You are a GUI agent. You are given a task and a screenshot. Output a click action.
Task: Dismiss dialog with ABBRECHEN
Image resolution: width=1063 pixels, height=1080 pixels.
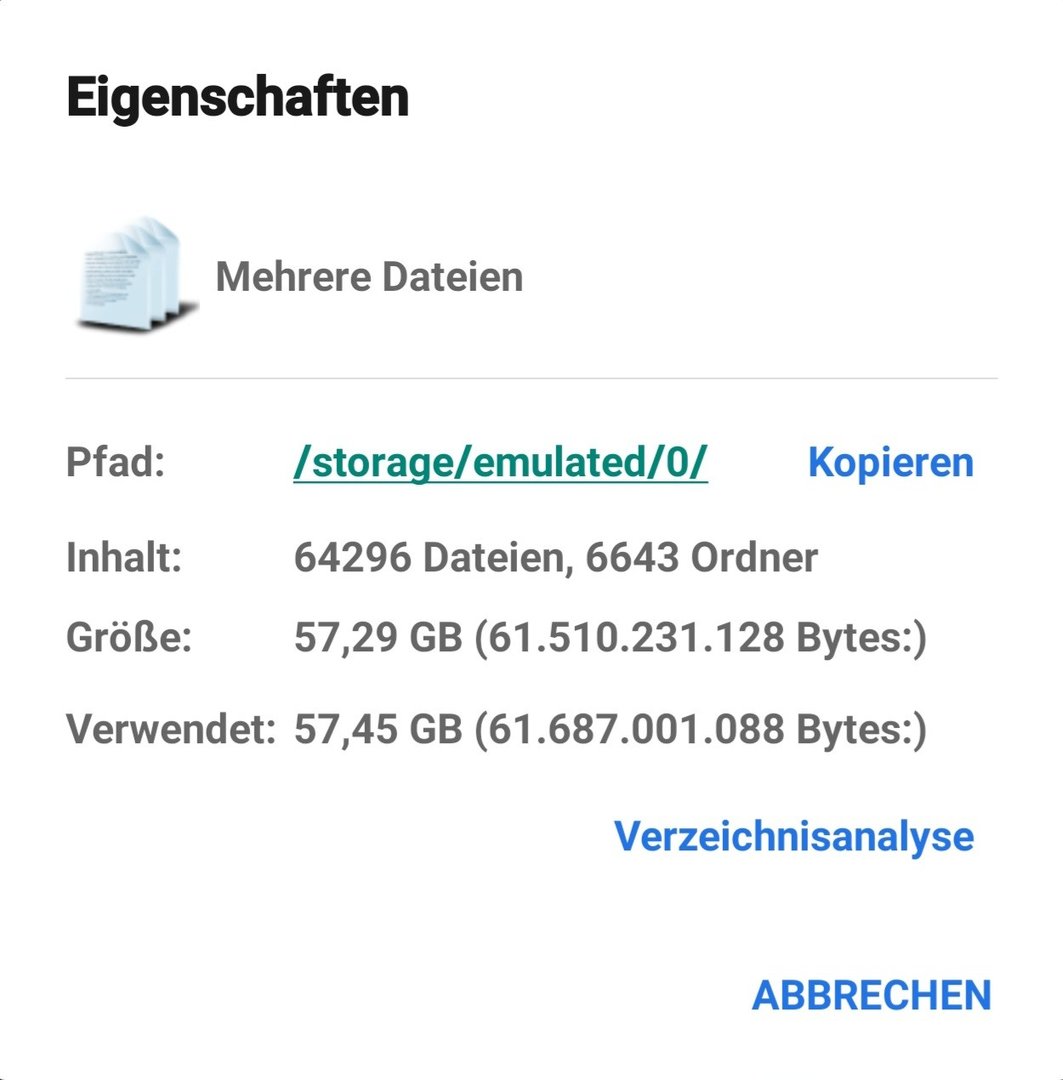(870, 995)
